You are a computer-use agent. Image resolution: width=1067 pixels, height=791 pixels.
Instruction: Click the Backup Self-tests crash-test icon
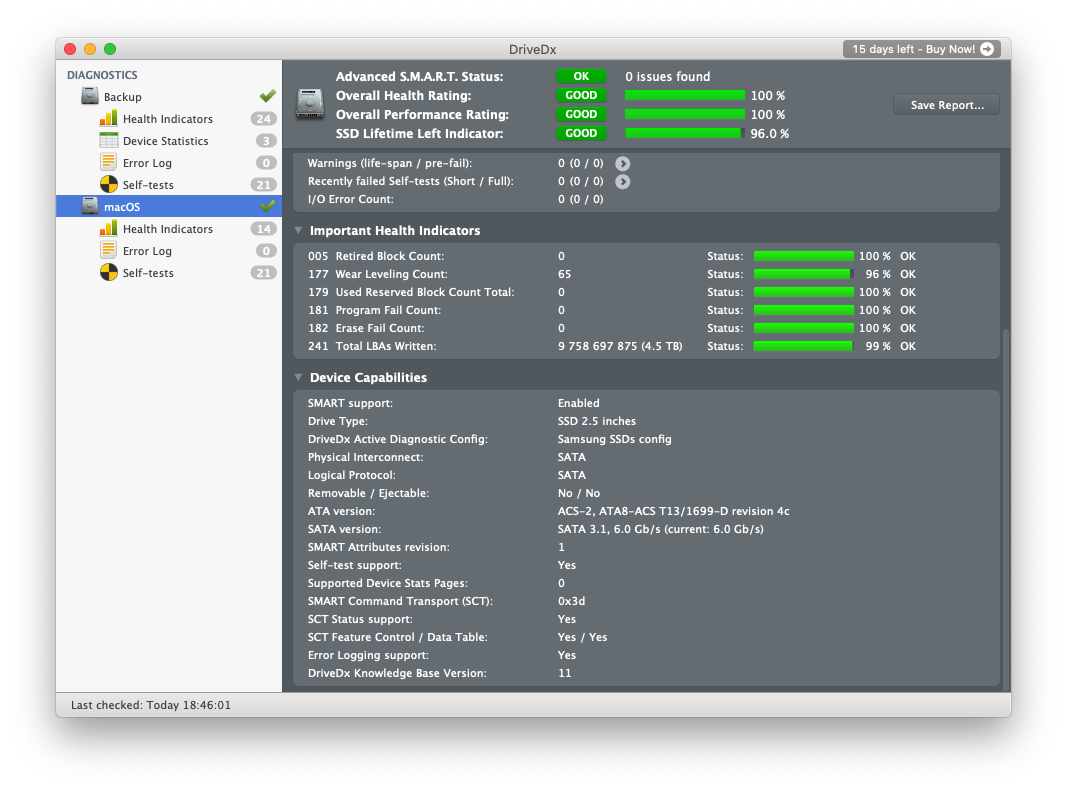[108, 184]
